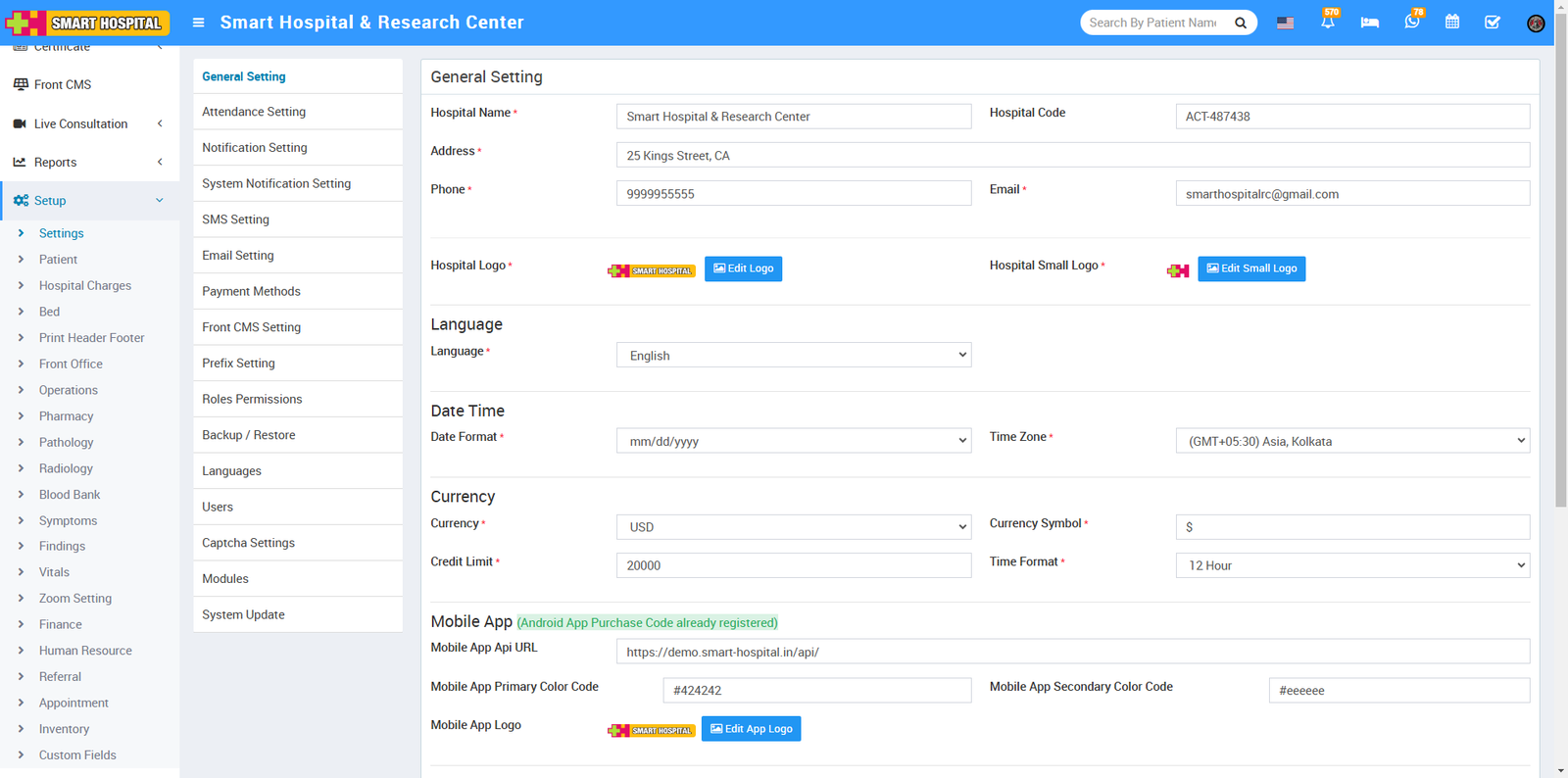The image size is (1568, 778).
Task: Open the WhatsApp chat messages icon
Action: pos(1411,23)
